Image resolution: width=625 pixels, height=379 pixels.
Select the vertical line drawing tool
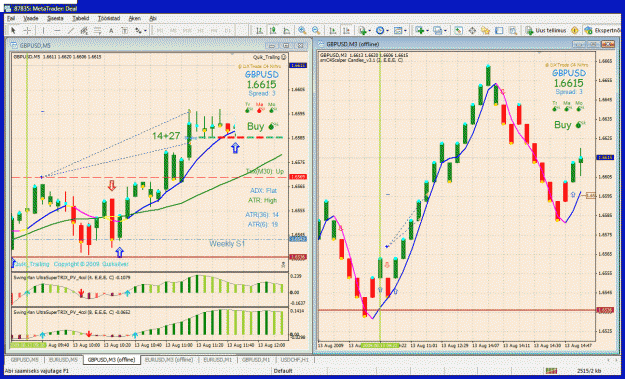coord(43,30)
